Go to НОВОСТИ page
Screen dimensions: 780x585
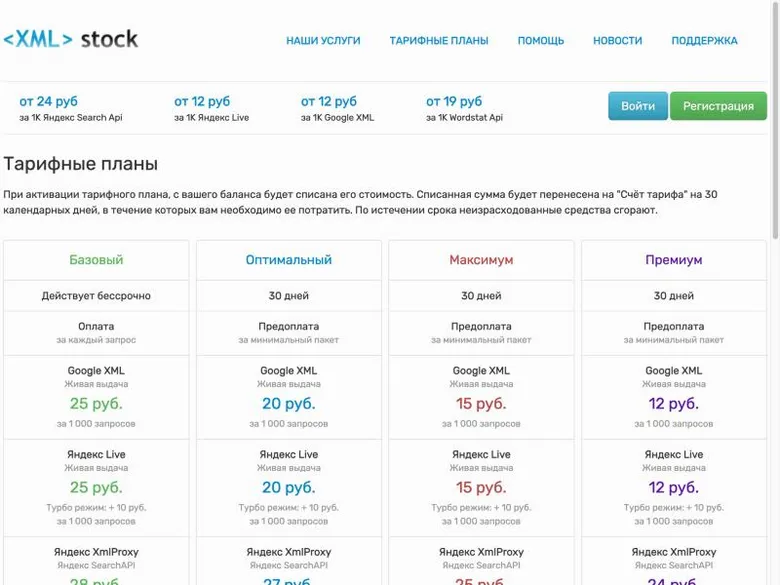point(617,41)
